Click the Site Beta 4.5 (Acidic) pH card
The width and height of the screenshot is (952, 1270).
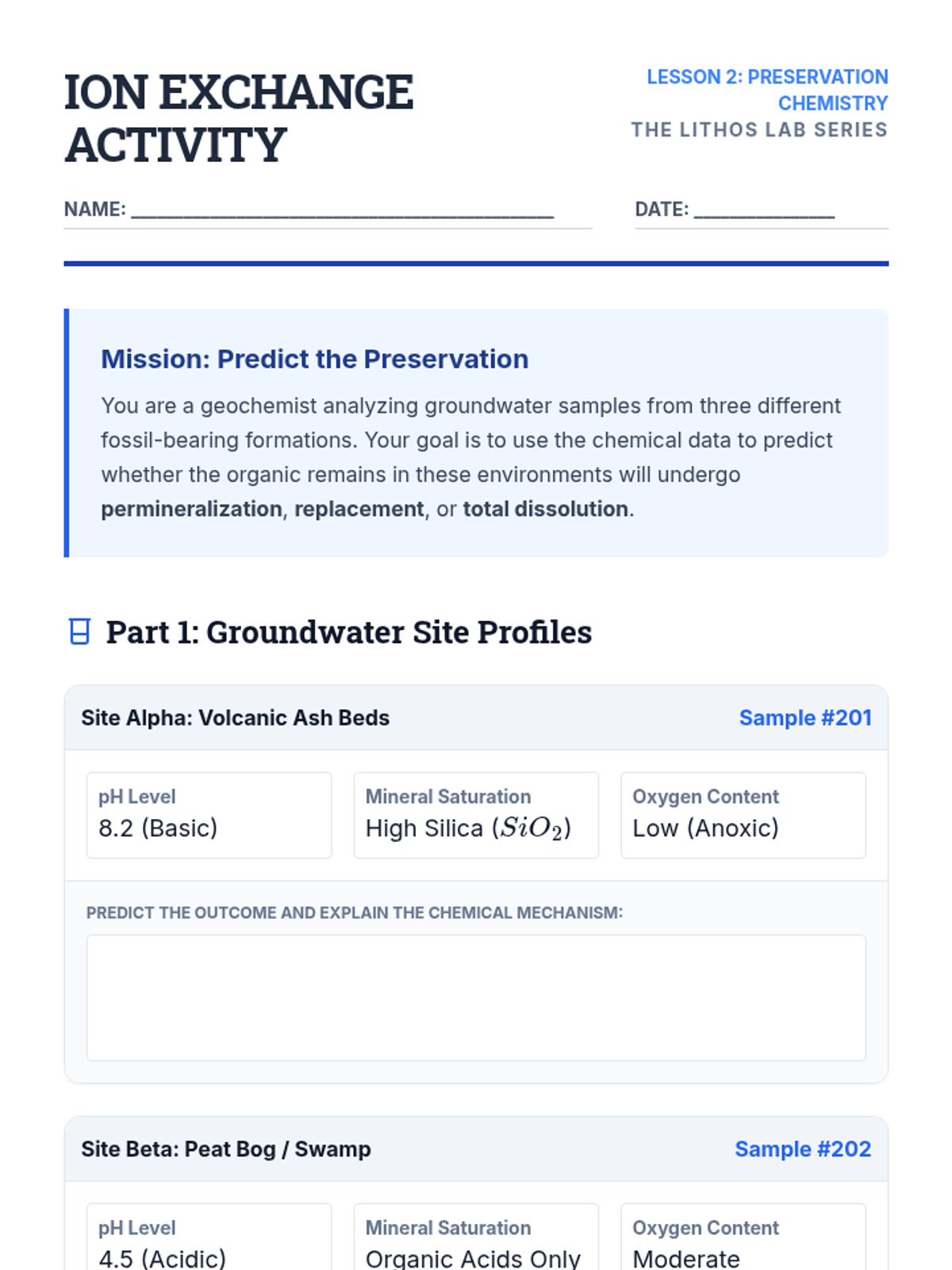tap(209, 1237)
